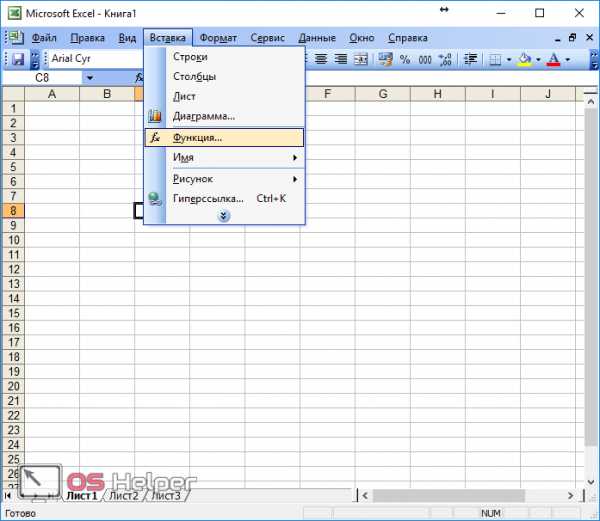Open the Вид menu
The height and width of the screenshot is (521, 600).
click(127, 38)
